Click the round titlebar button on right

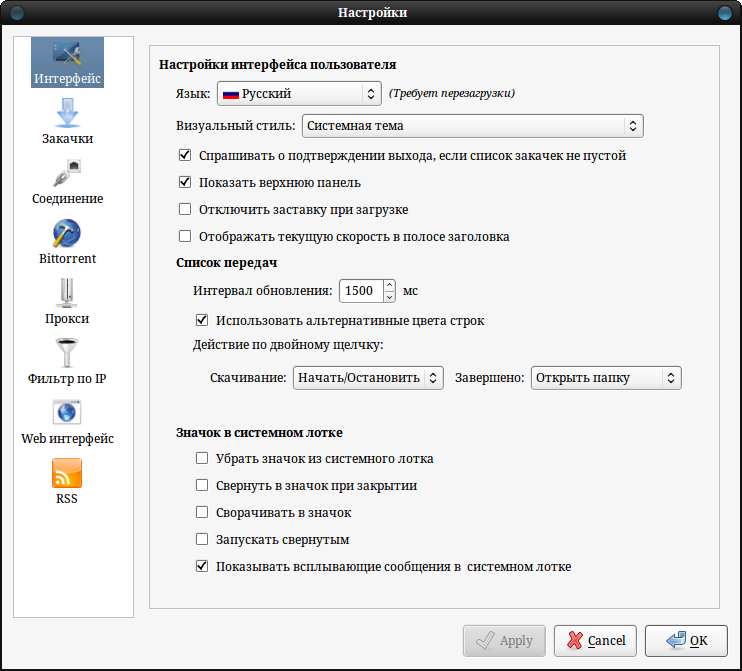tap(724, 12)
